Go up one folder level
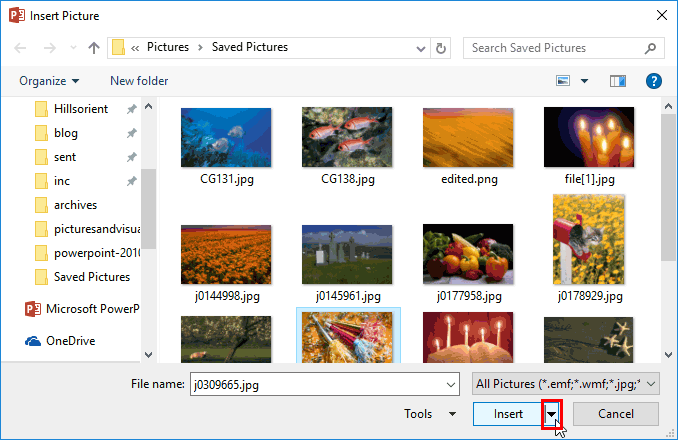678x440 pixels. pos(94,48)
